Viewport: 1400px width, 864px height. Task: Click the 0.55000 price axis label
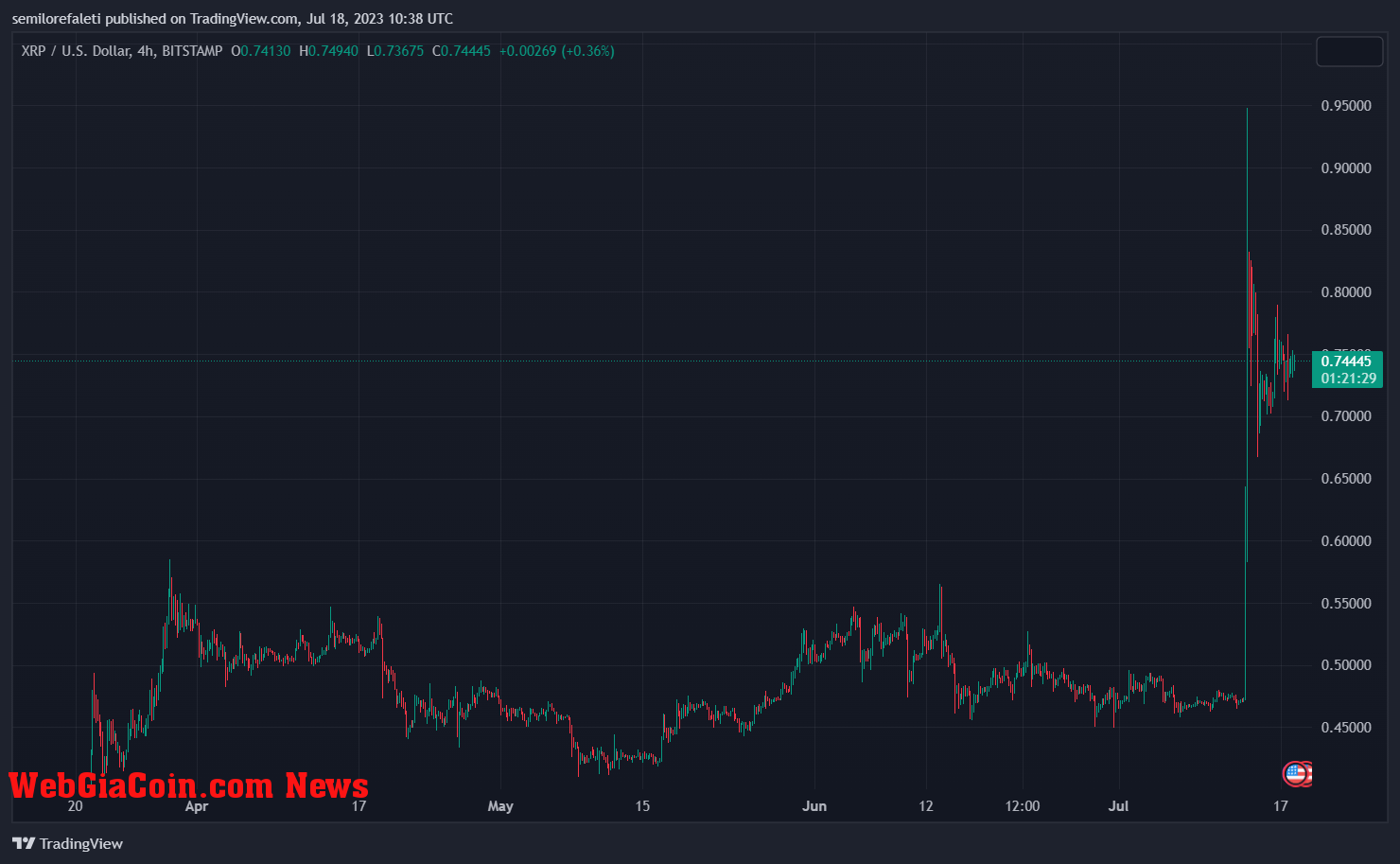pyautogui.click(x=1346, y=604)
